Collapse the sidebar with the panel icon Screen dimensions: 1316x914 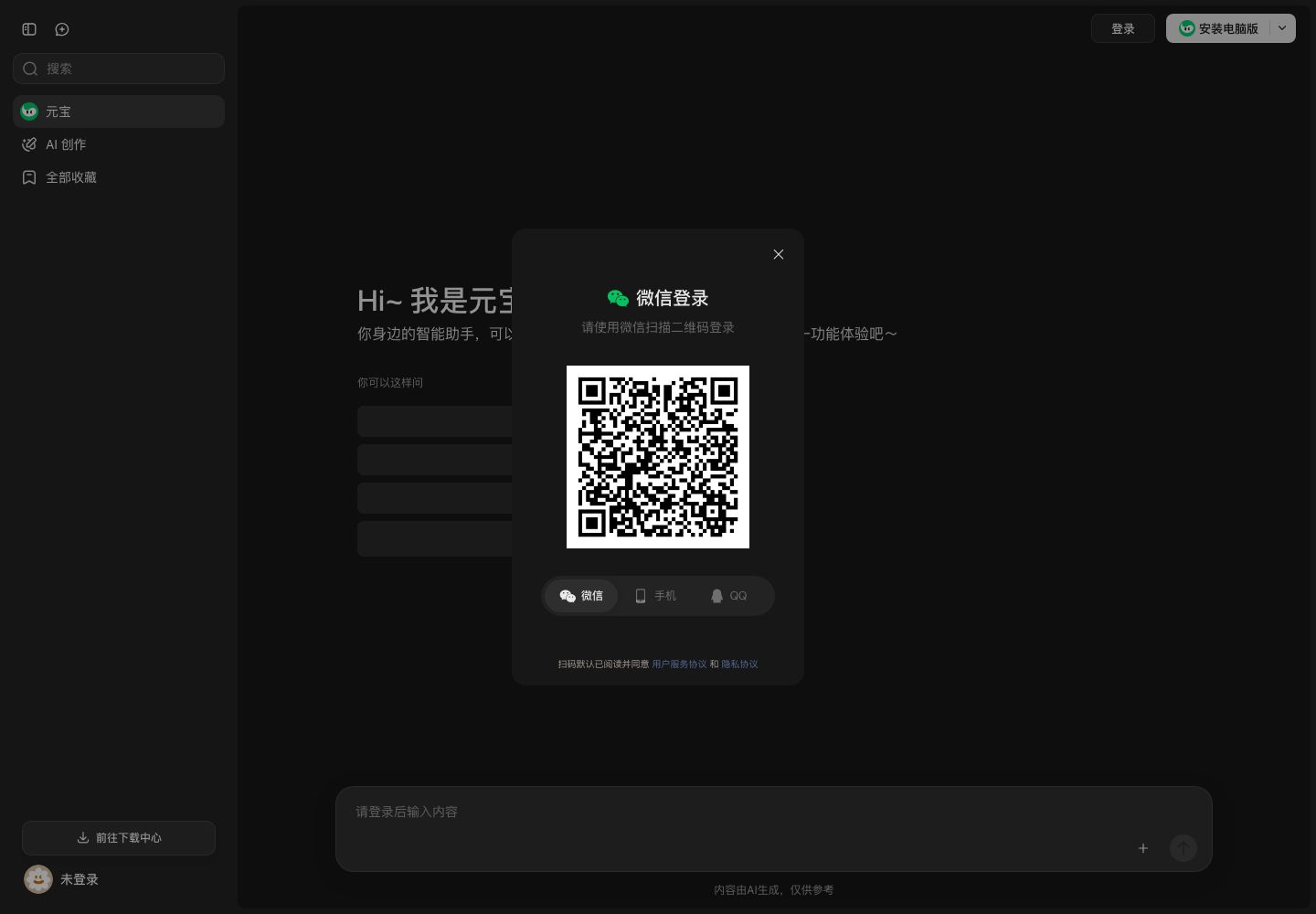[29, 29]
